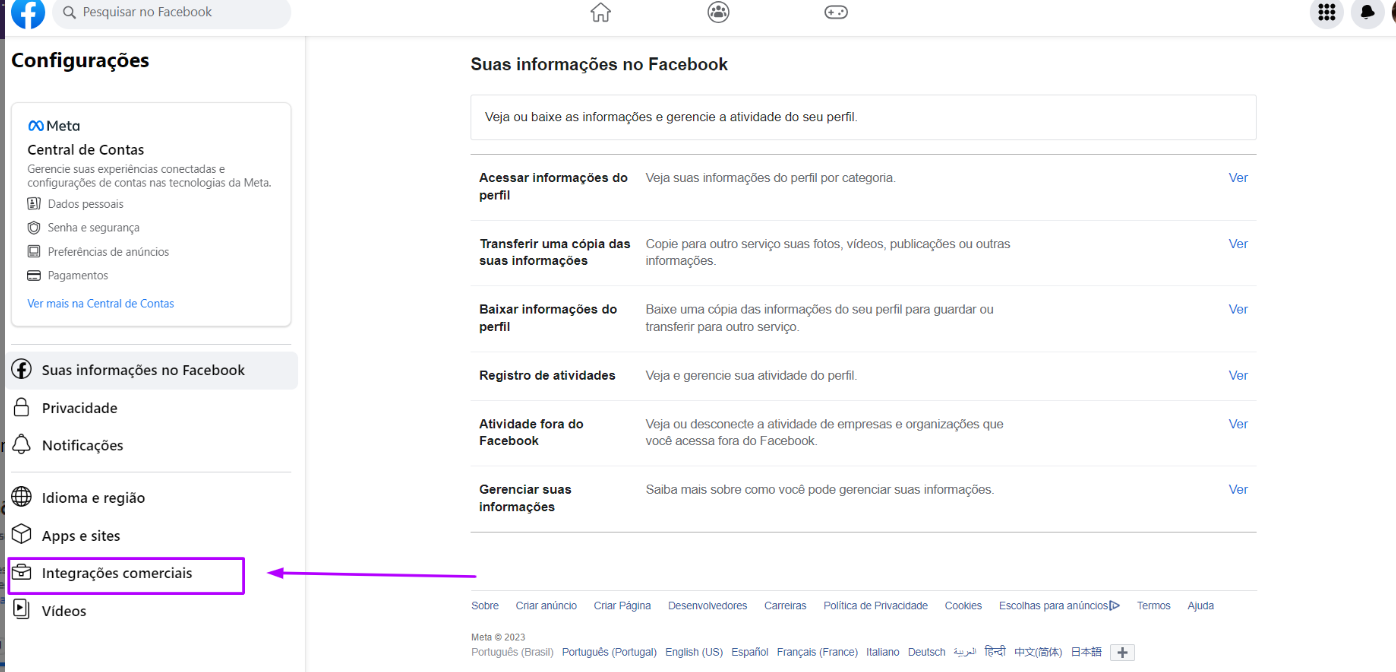Viewport: 1396px width, 672px height.
Task: Click the Escolhas para anúncios triangle icon
Action: pyautogui.click(x=1115, y=605)
